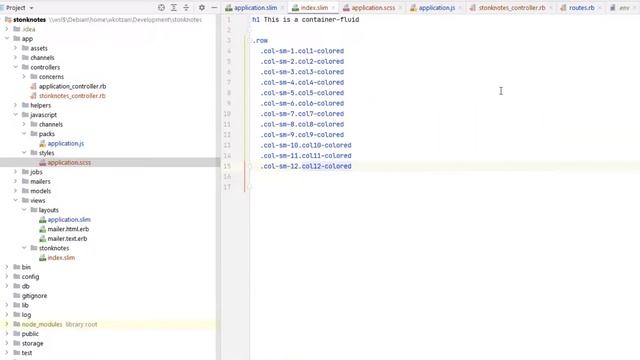Click the fold marker beside line 3
The width and height of the screenshot is (640, 360).
pyautogui.click(x=250, y=40)
